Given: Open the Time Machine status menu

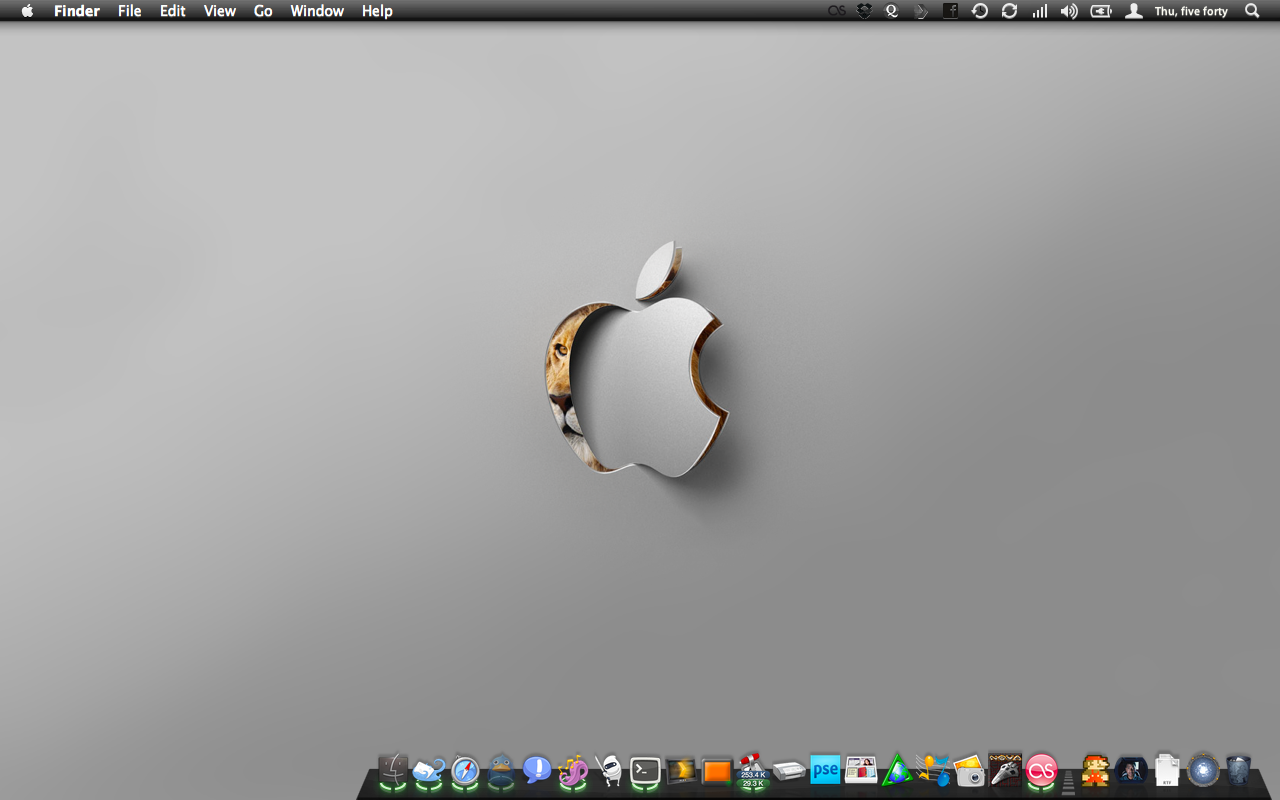Looking at the screenshot, I should coord(980,11).
